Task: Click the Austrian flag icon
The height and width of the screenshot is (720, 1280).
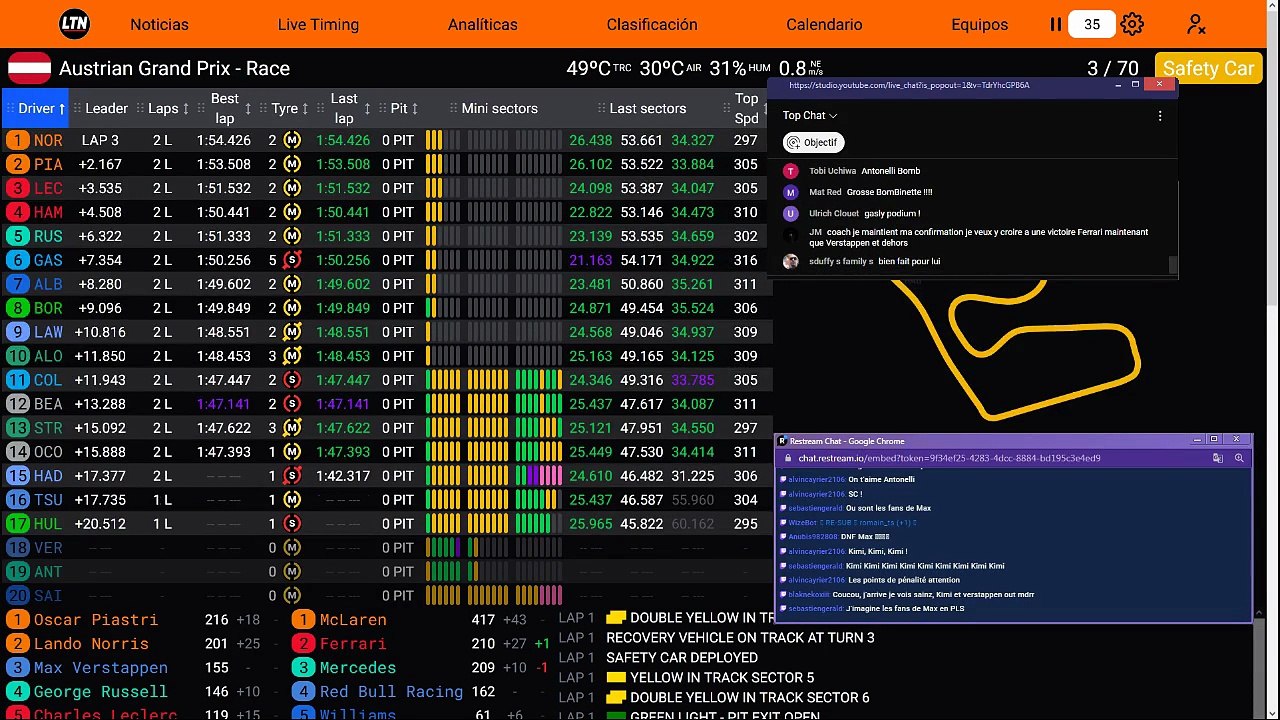Action: coord(30,68)
